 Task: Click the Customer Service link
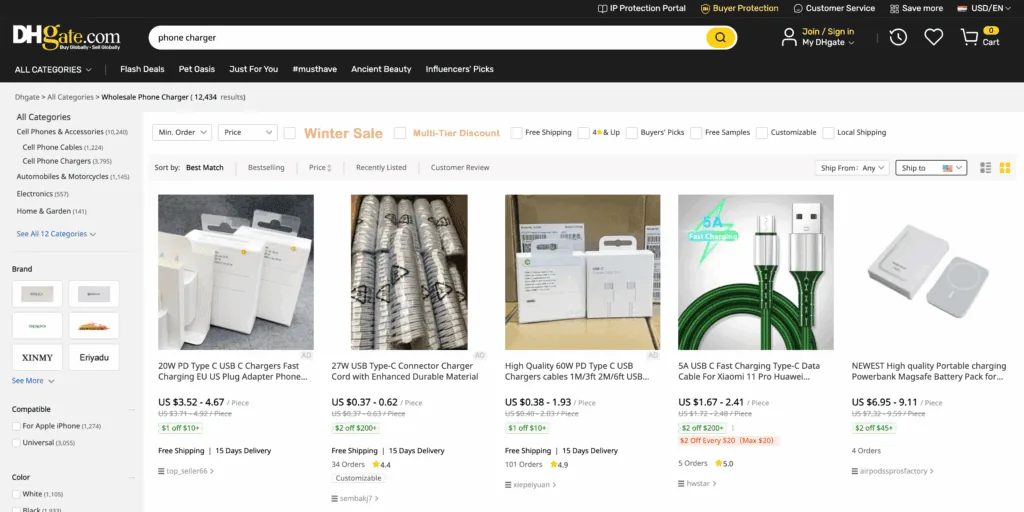pos(833,8)
